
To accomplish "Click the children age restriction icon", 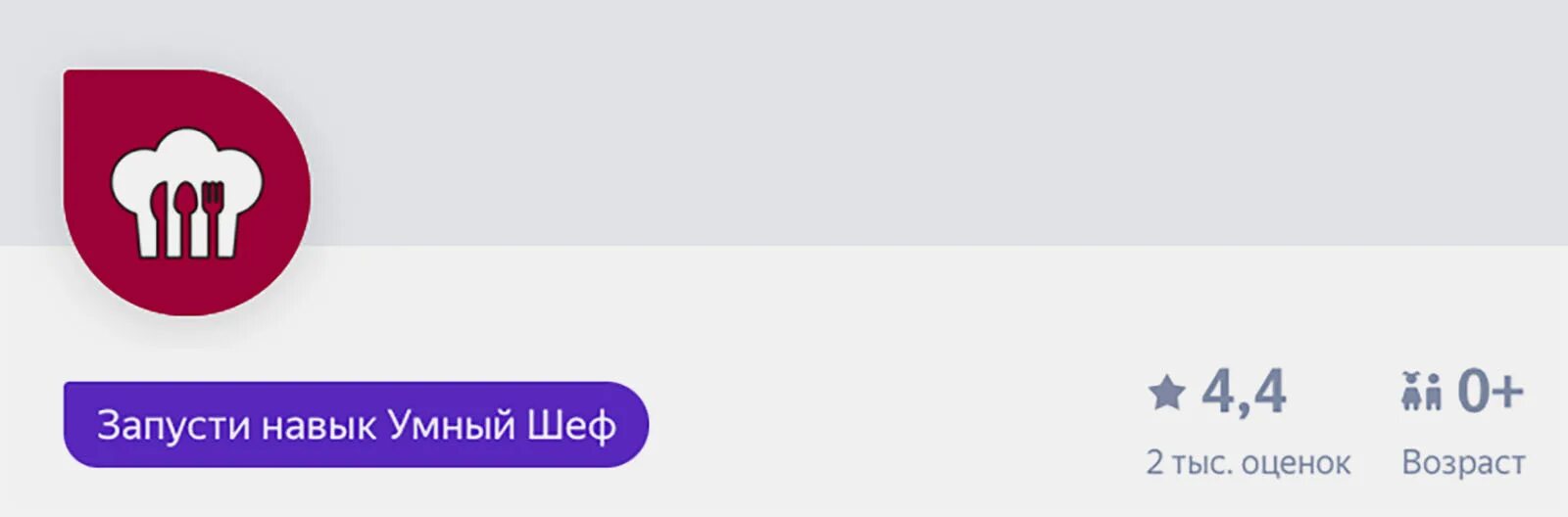I will coord(1421,391).
